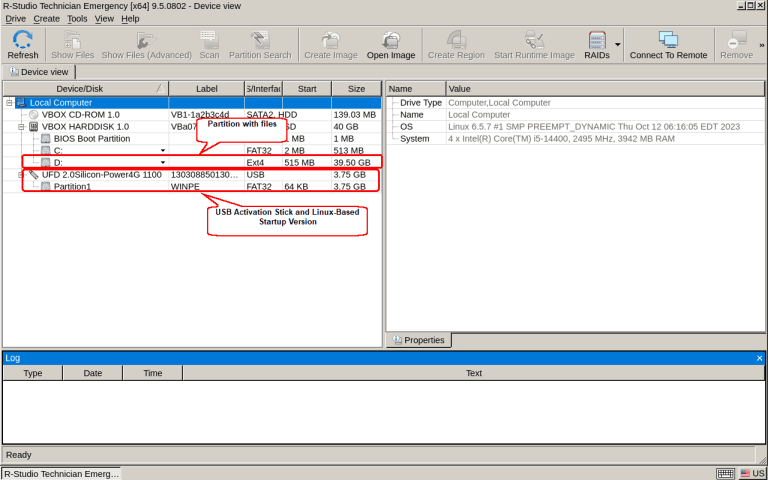Screen dimensions: 768x480
Task: Collapse the VBOX HARDDISK 1.0 tree node
Action: pos(21,127)
